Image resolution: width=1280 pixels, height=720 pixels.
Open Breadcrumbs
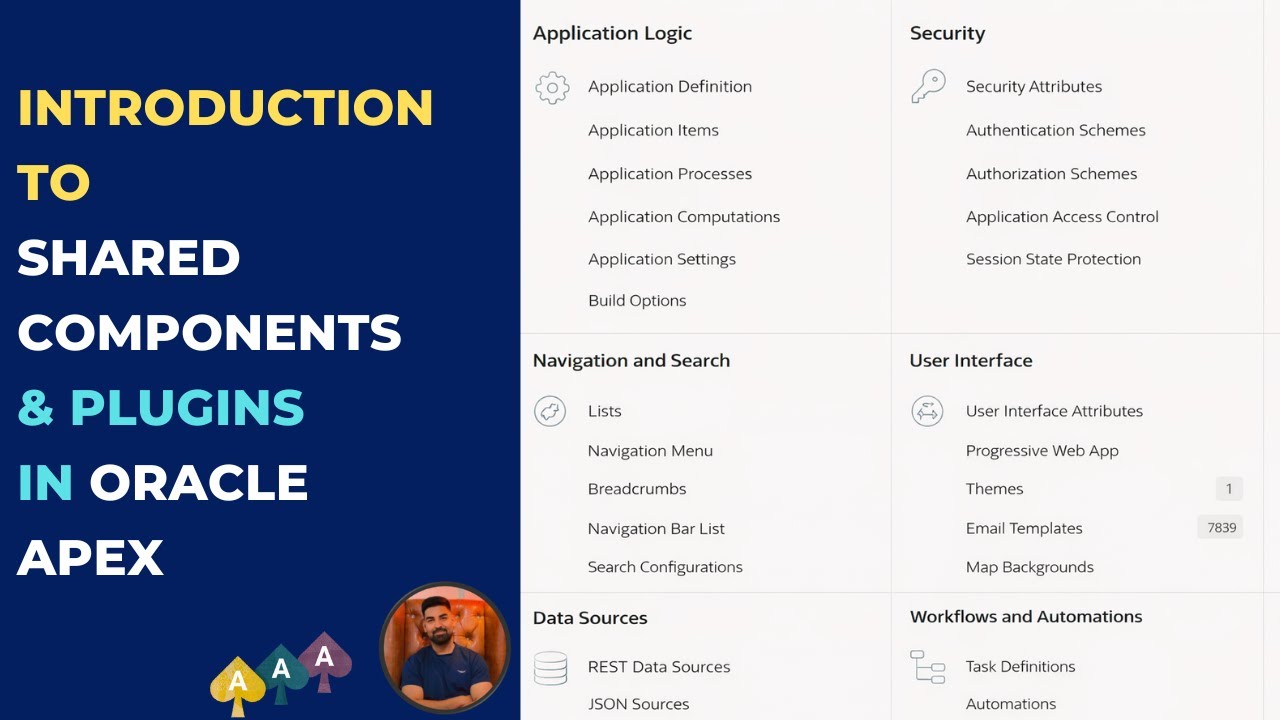pyautogui.click(x=637, y=489)
